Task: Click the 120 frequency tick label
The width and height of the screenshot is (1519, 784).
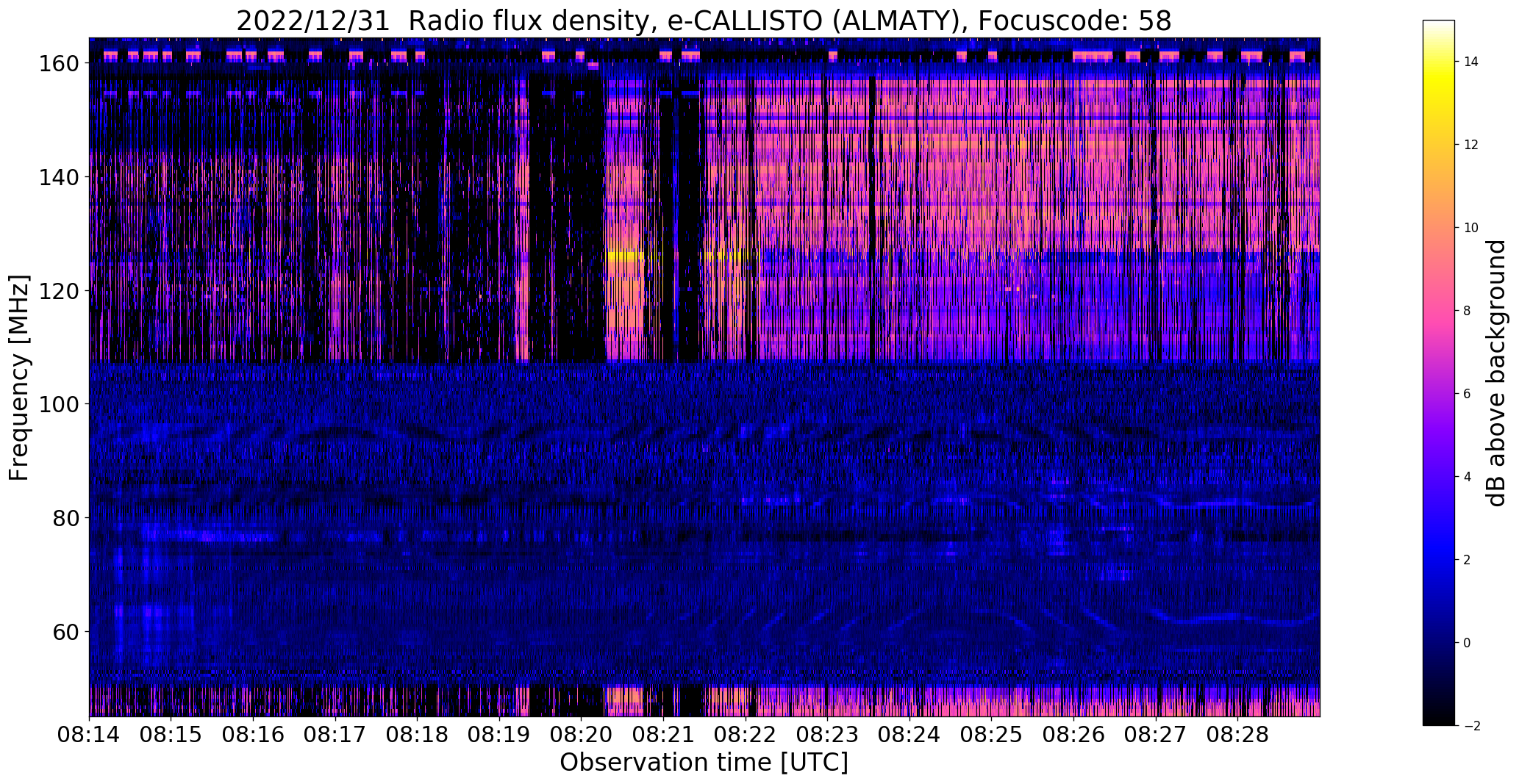Action: [x=59, y=291]
